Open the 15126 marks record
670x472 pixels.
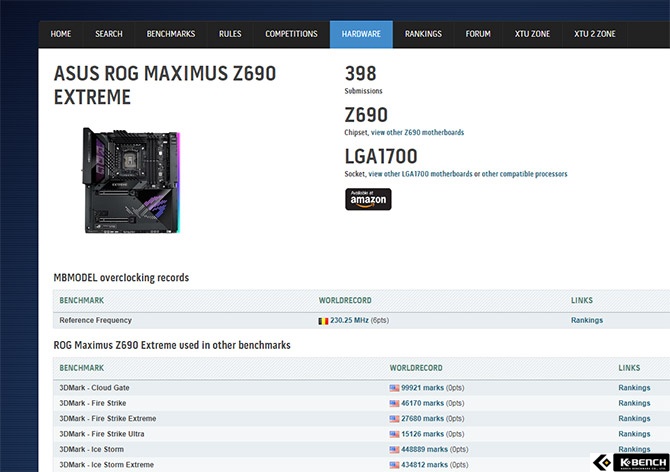(422, 434)
